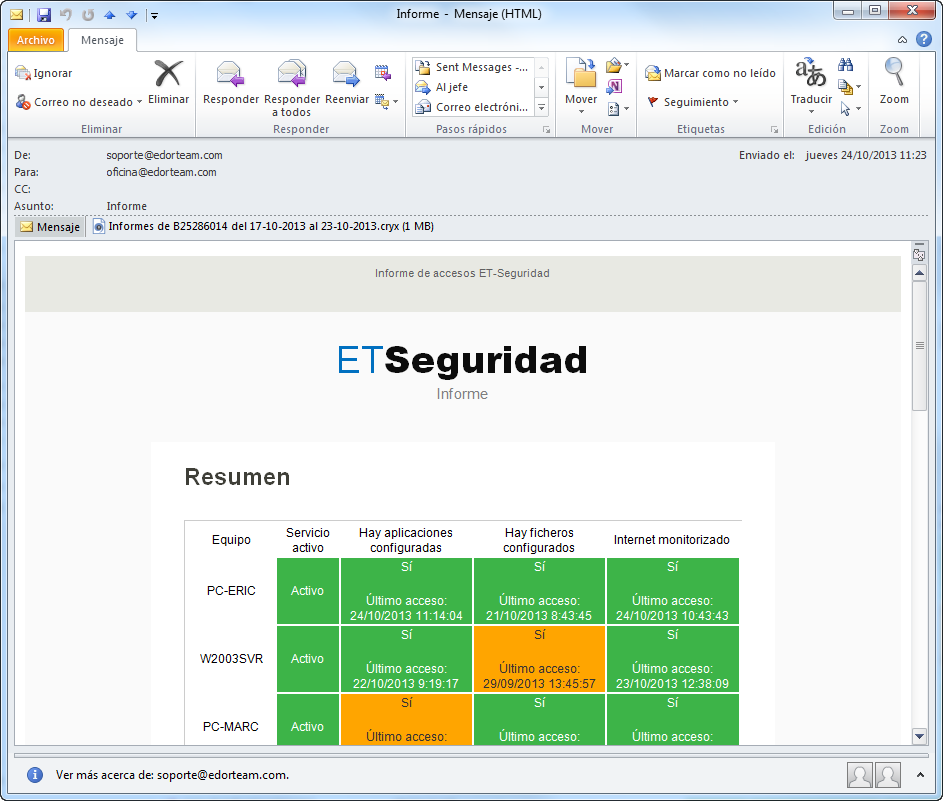Delete message with Eliminar X icon
The height and width of the screenshot is (801, 943).
pos(168,82)
